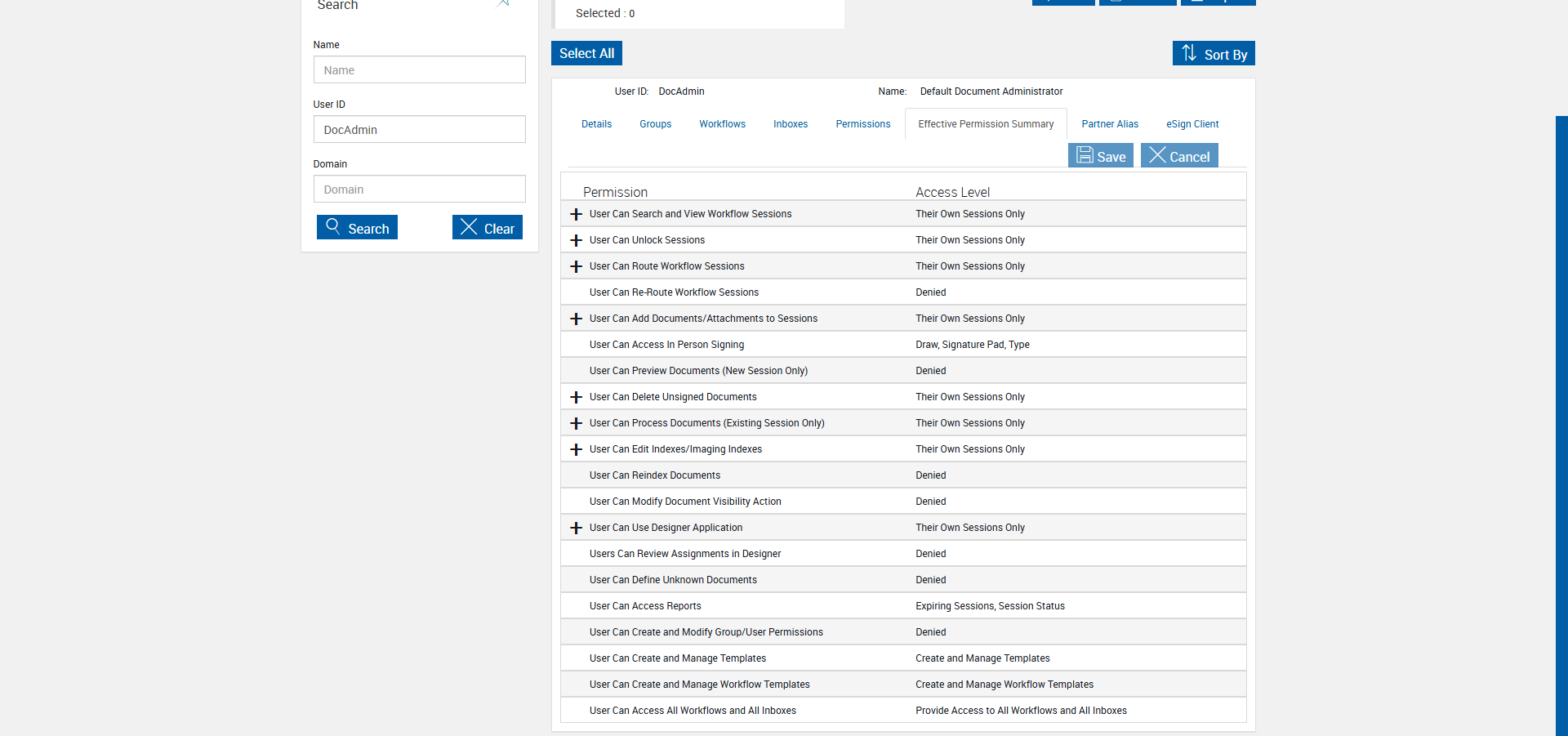This screenshot has height=736, width=1568.
Task: Switch to the Partner Alias tab
Action: click(1110, 124)
